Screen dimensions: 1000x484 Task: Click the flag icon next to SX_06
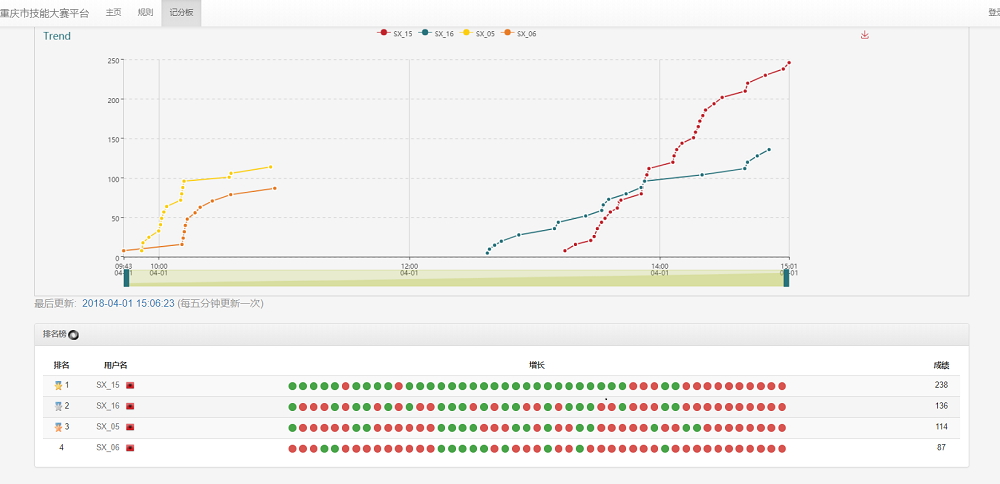[x=130, y=448]
